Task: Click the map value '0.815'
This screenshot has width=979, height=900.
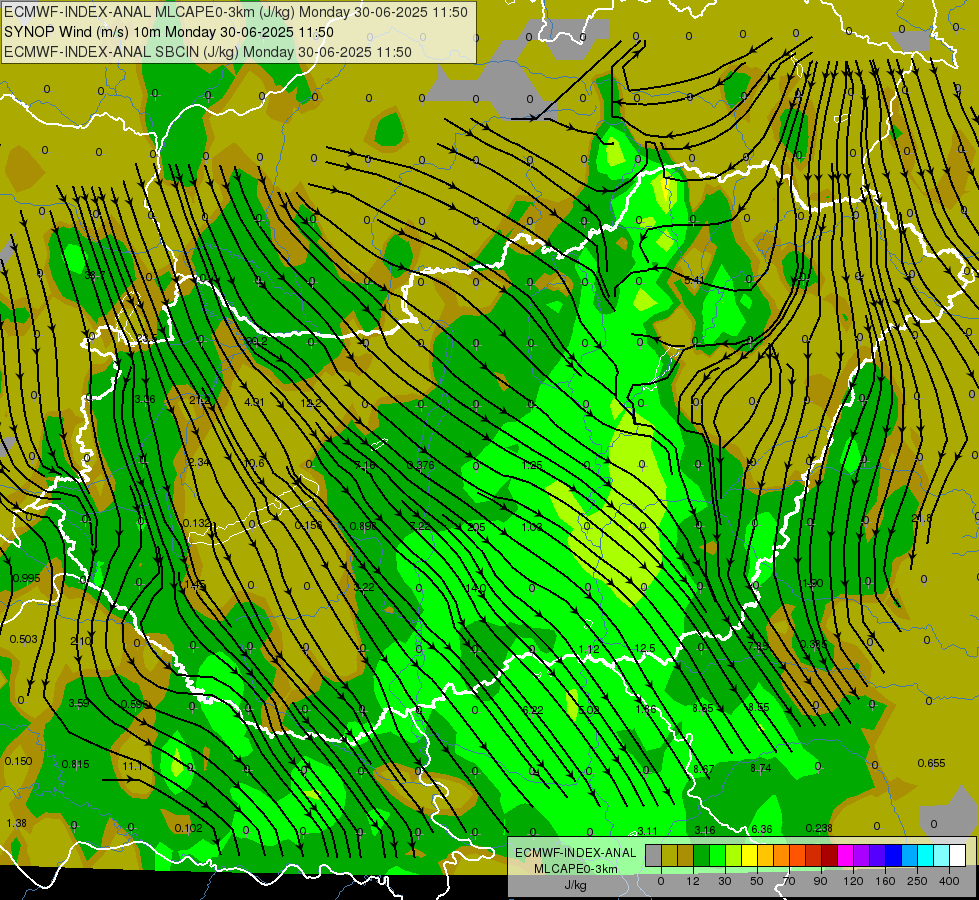Action: (76, 764)
